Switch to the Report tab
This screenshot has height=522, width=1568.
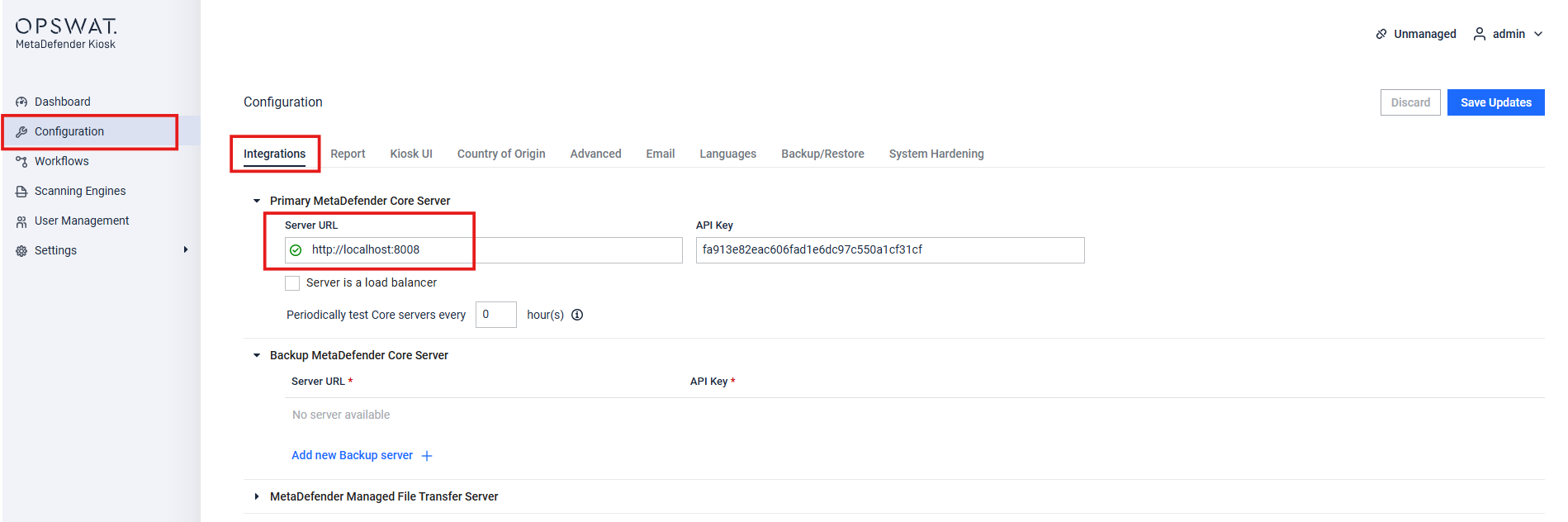click(x=348, y=154)
